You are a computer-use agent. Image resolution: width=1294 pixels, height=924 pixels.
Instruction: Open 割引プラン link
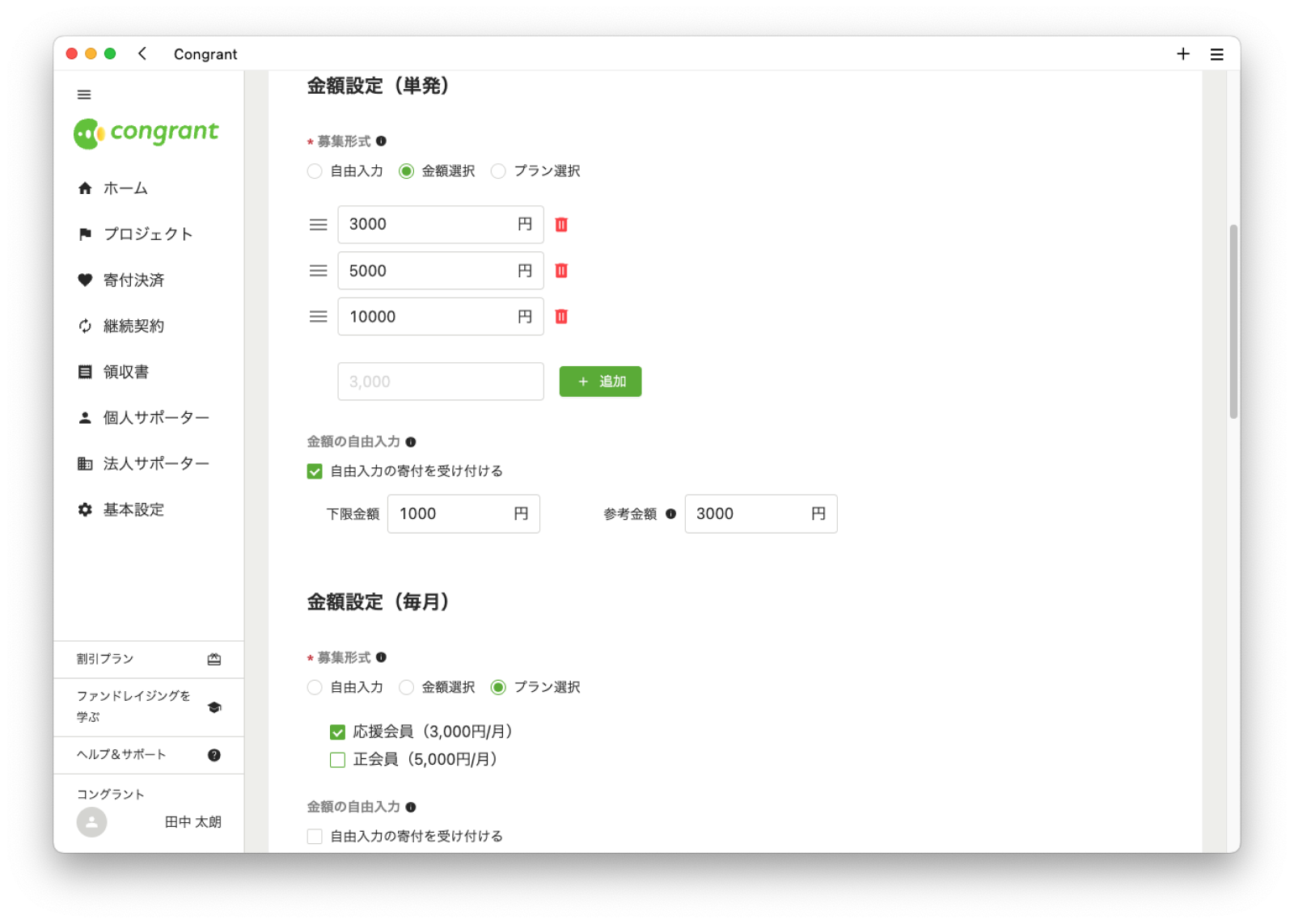tap(149, 660)
